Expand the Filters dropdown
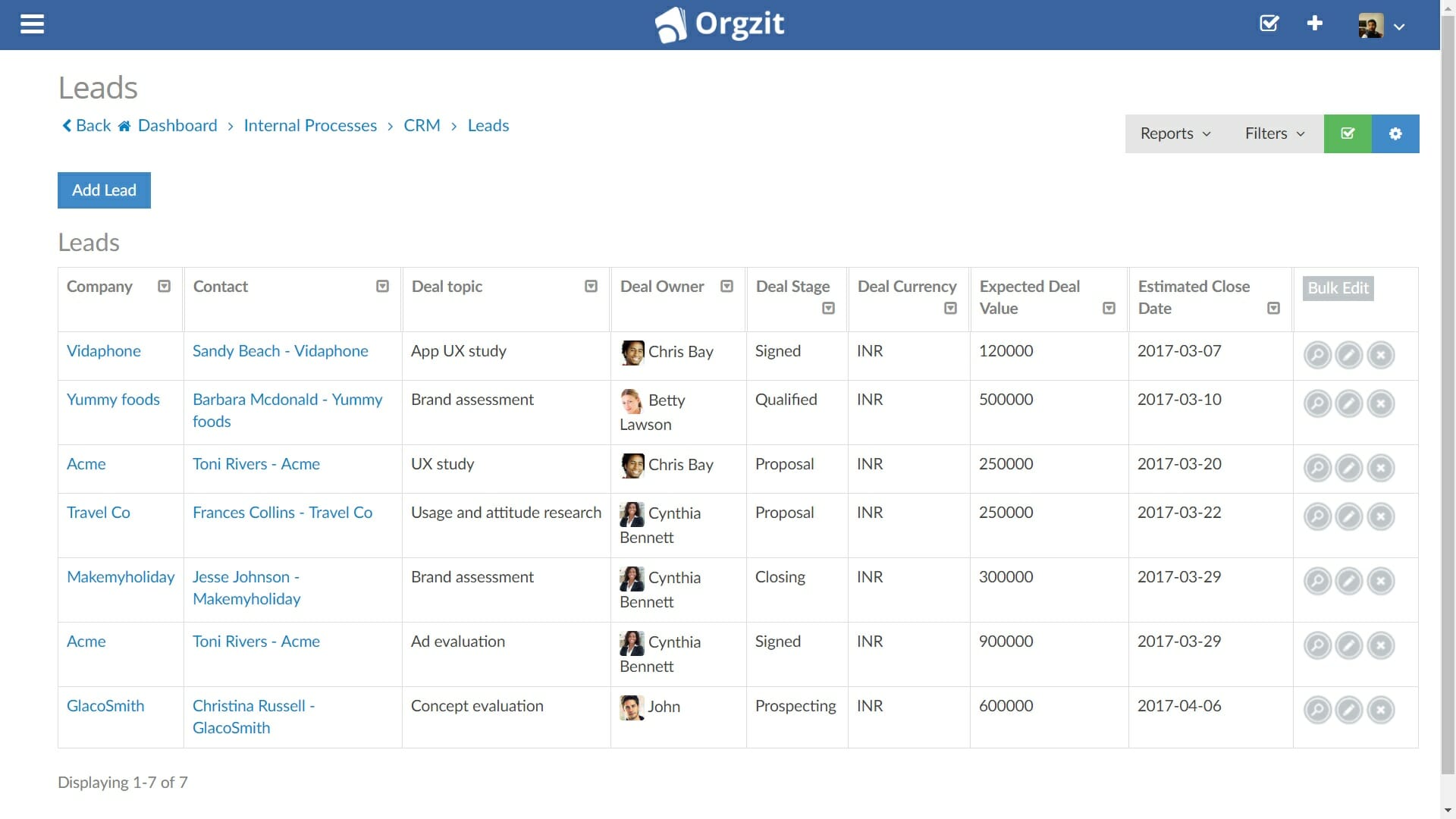Screen dimensions: 1456x819 [1273, 133]
